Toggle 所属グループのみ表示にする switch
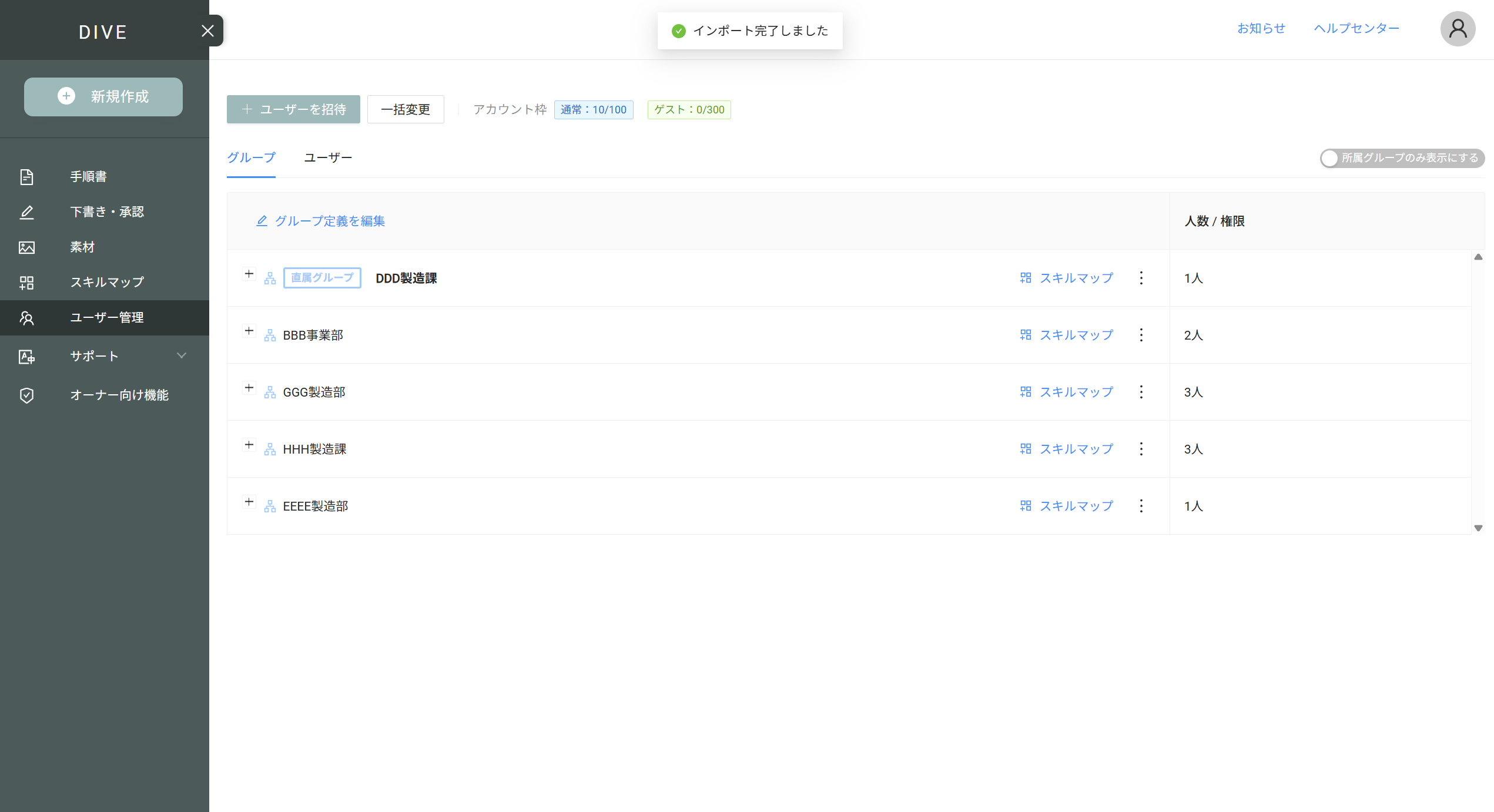This screenshot has width=1494, height=812. point(1330,158)
